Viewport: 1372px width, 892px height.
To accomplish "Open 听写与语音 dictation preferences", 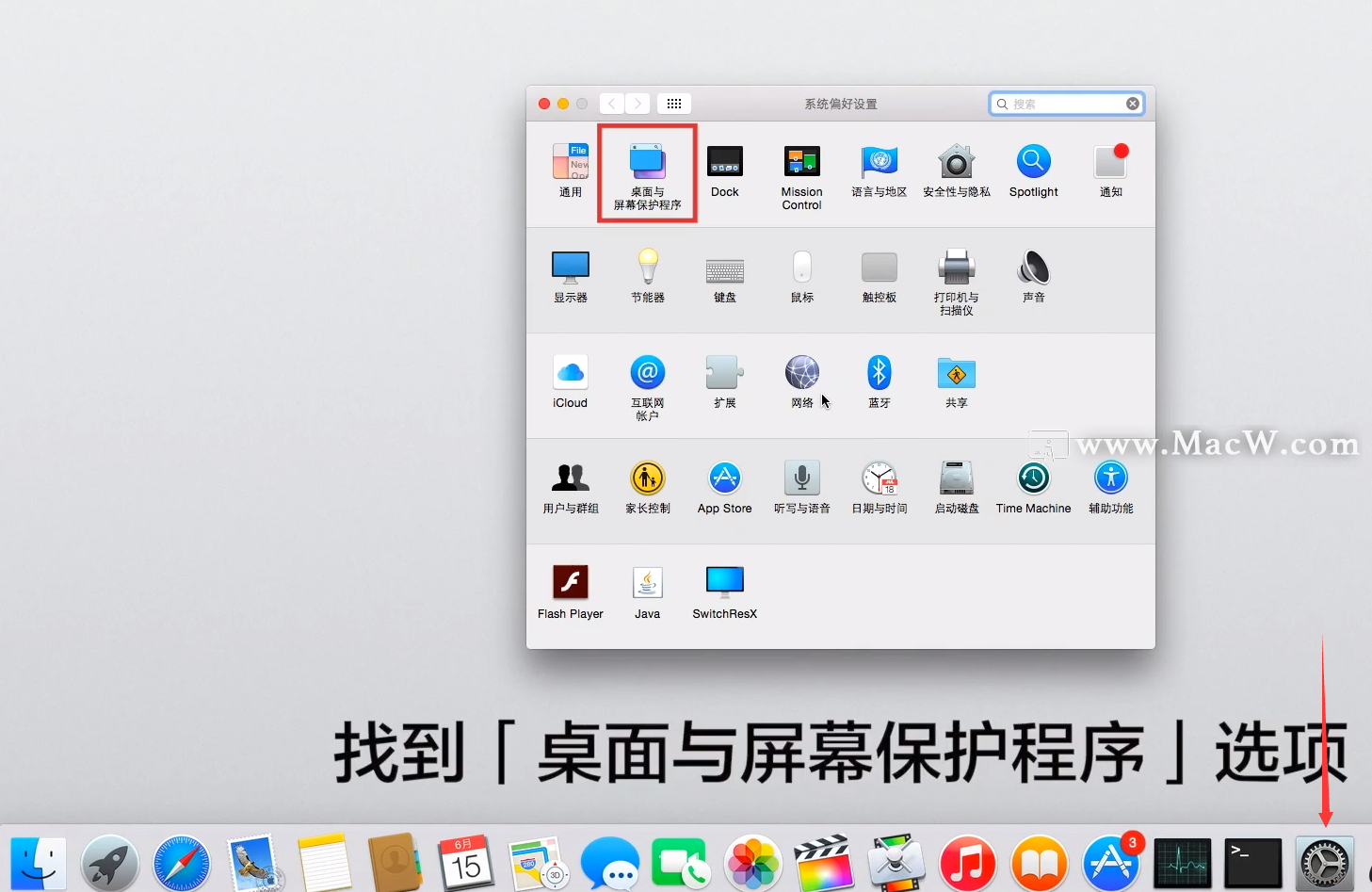I will (x=802, y=486).
